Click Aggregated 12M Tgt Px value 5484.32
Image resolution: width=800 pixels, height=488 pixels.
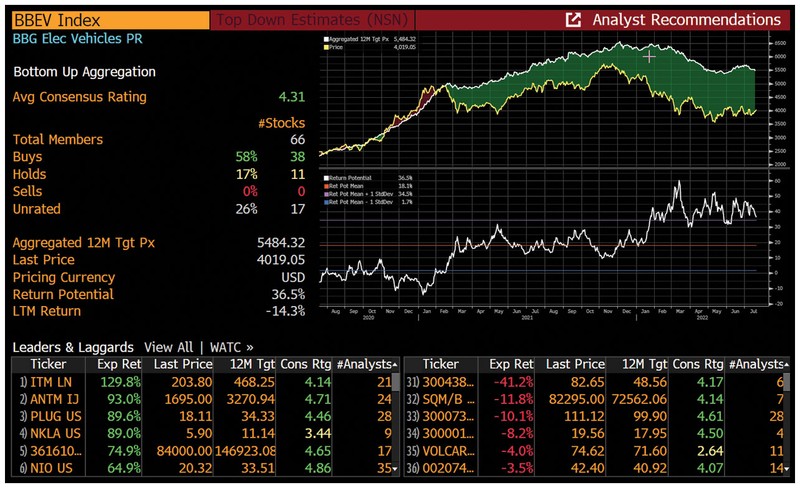(x=281, y=243)
